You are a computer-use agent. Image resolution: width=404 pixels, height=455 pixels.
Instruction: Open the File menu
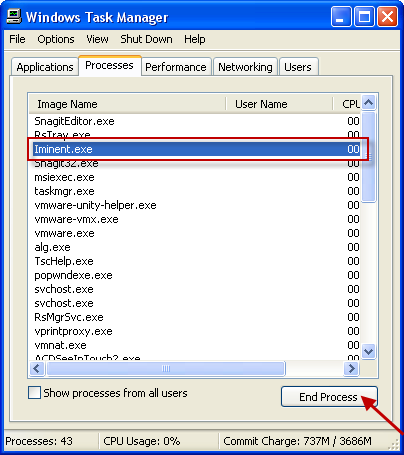pos(17,39)
